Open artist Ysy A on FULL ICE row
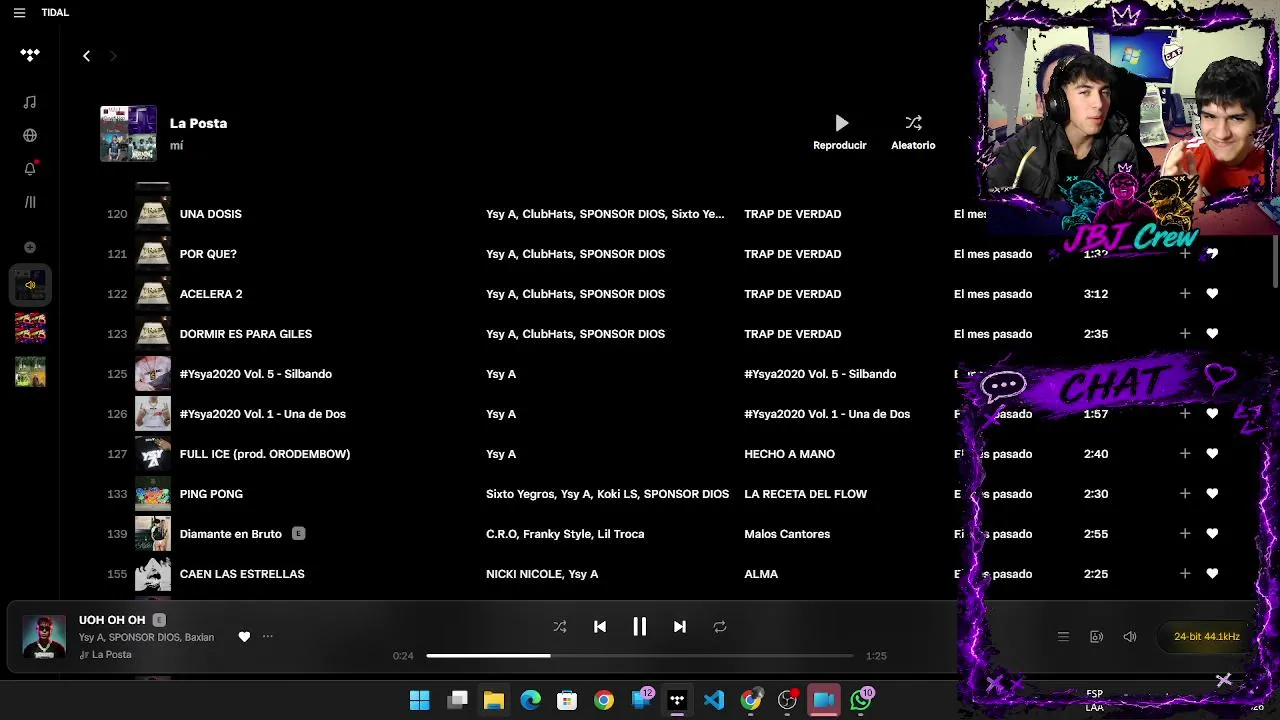The height and width of the screenshot is (720, 1280). (501, 454)
